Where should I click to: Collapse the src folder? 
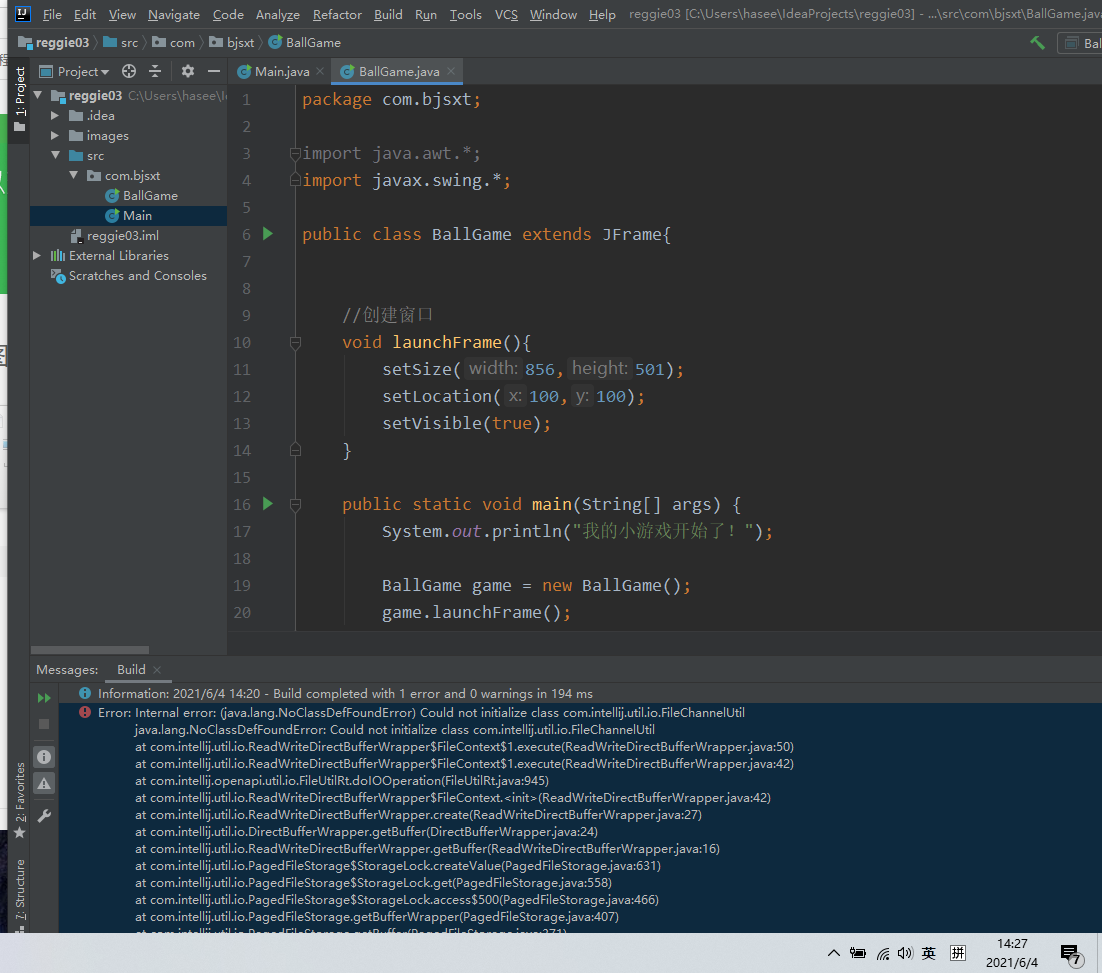(x=55, y=155)
